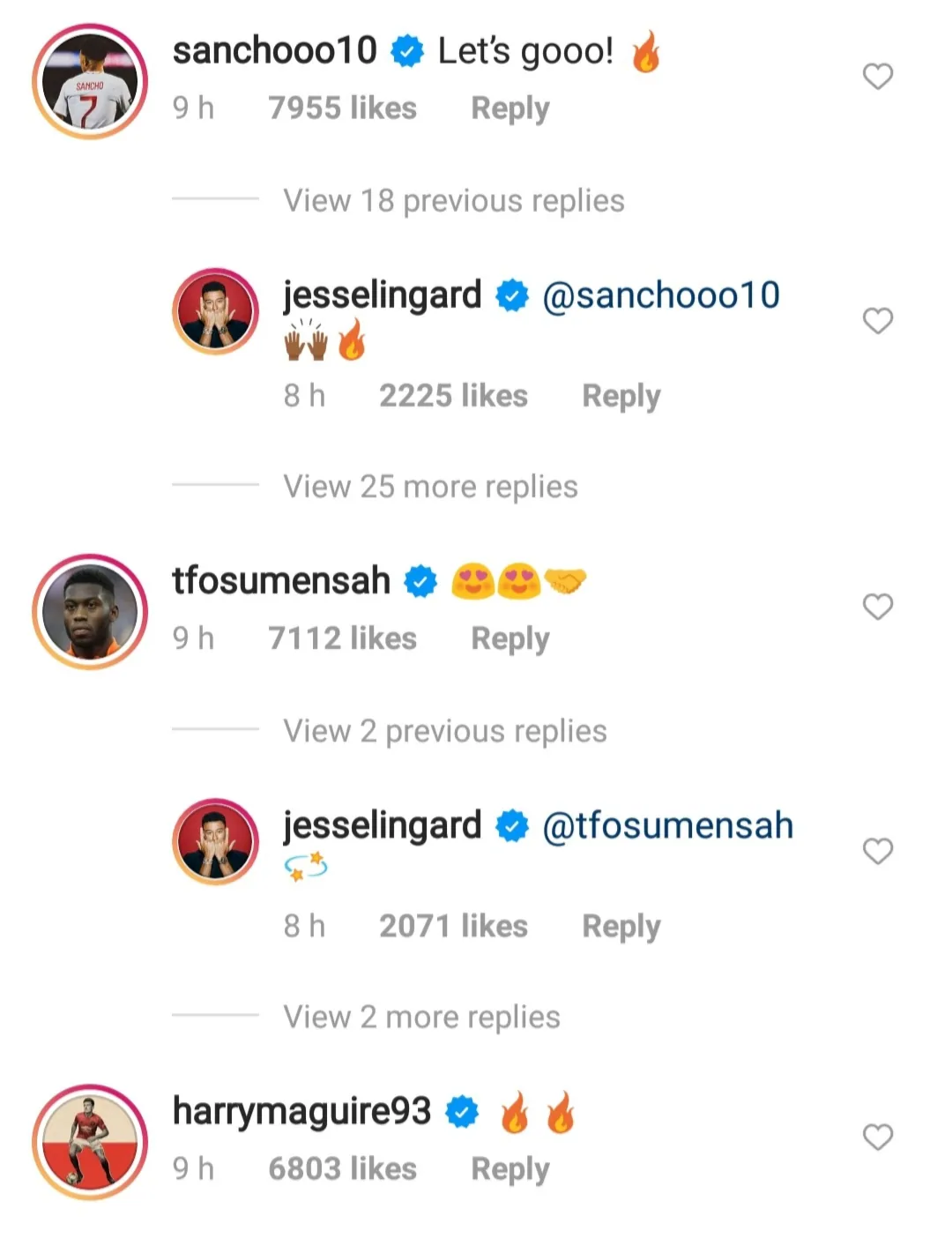Open the @tfosumensah mention link
The height and width of the screenshot is (1238, 952).
667,826
